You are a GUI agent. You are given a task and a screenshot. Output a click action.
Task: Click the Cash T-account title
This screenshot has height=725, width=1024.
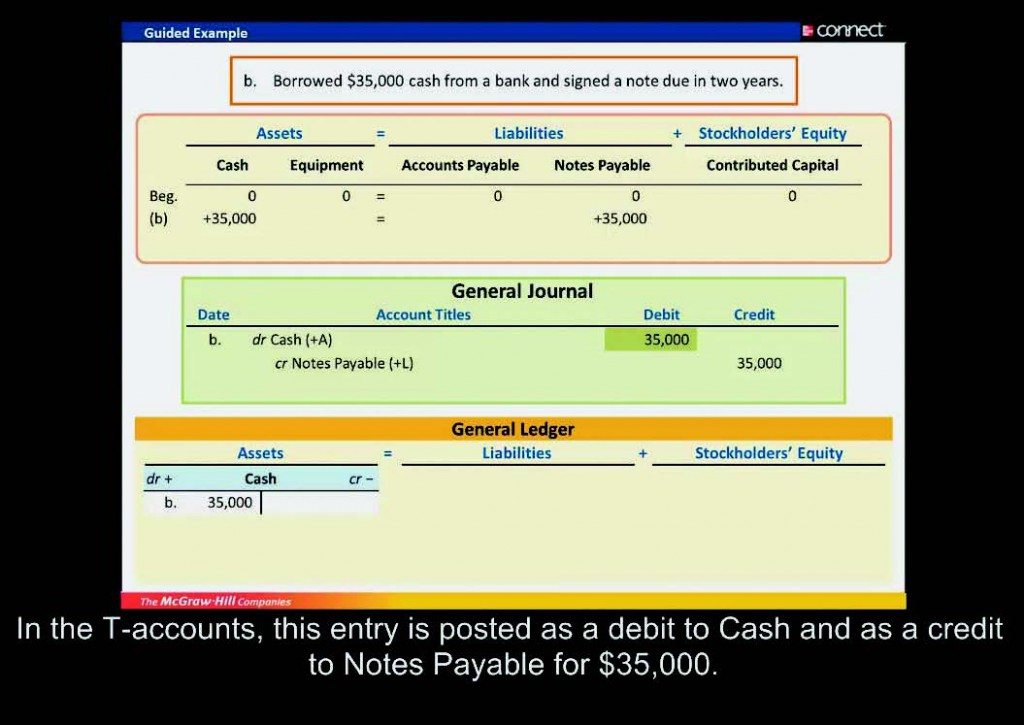tap(261, 479)
